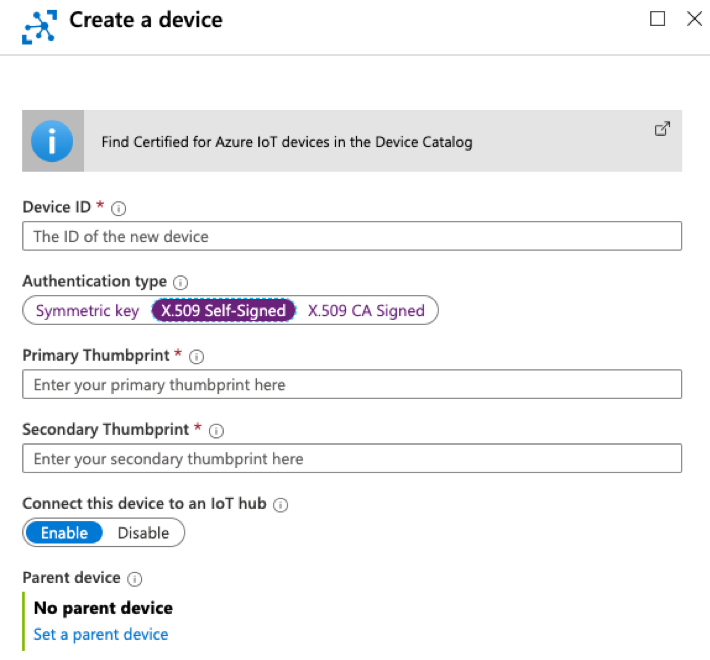The width and height of the screenshot is (710, 660).
Task: Click Set a parent device link
Action: [x=101, y=634]
